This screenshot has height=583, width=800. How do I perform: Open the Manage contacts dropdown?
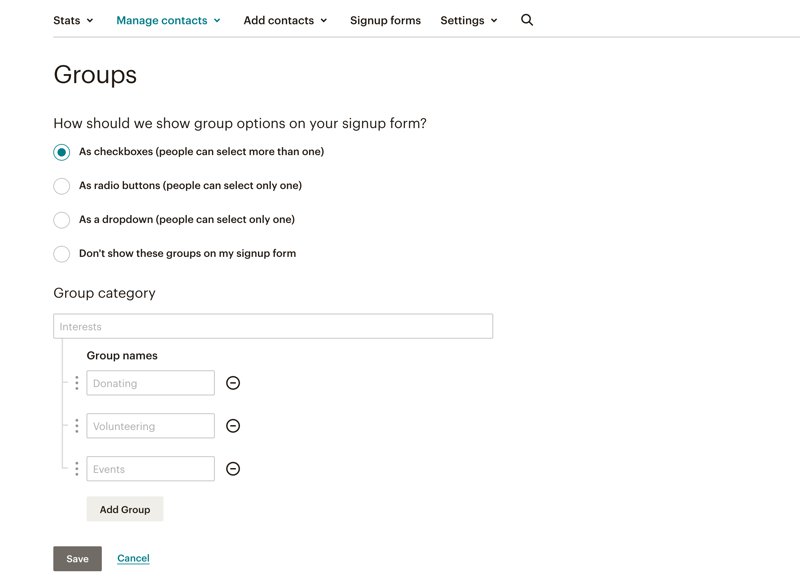tap(168, 20)
